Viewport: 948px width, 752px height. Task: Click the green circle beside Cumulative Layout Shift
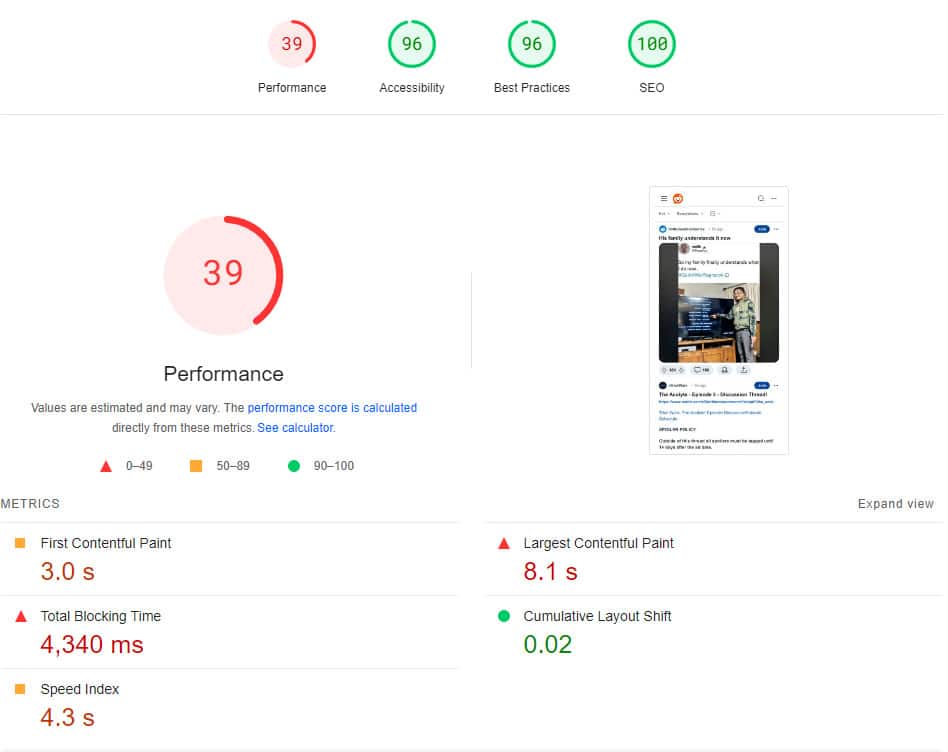click(x=504, y=616)
